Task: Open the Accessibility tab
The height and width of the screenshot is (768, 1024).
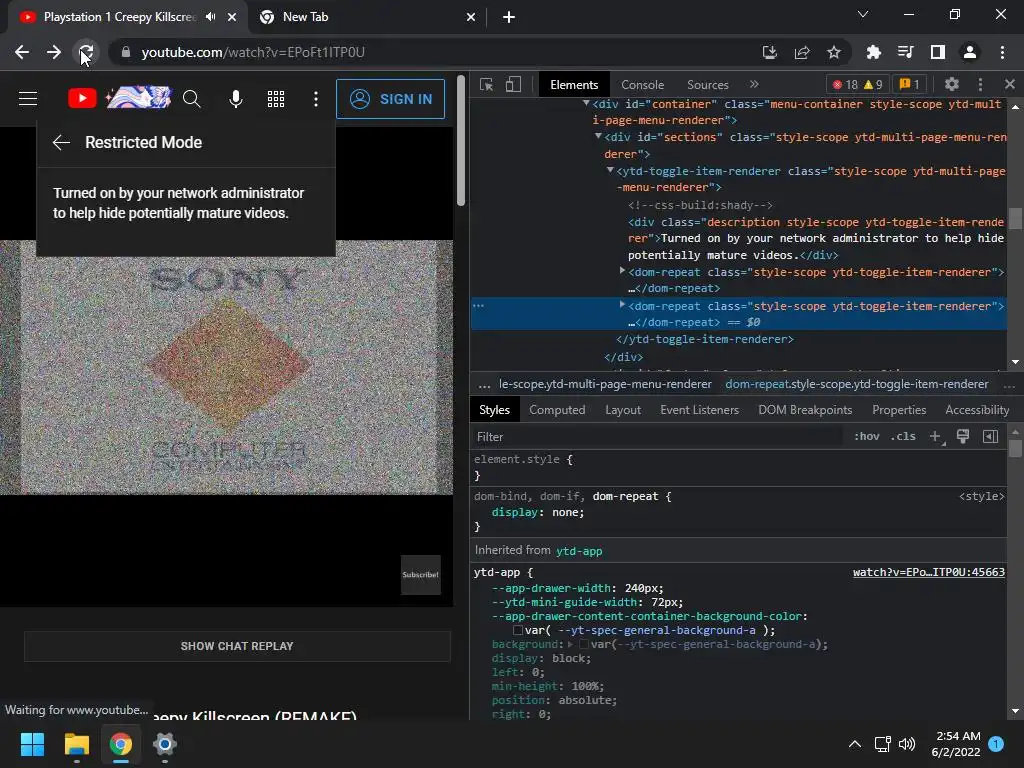Action: tap(977, 410)
